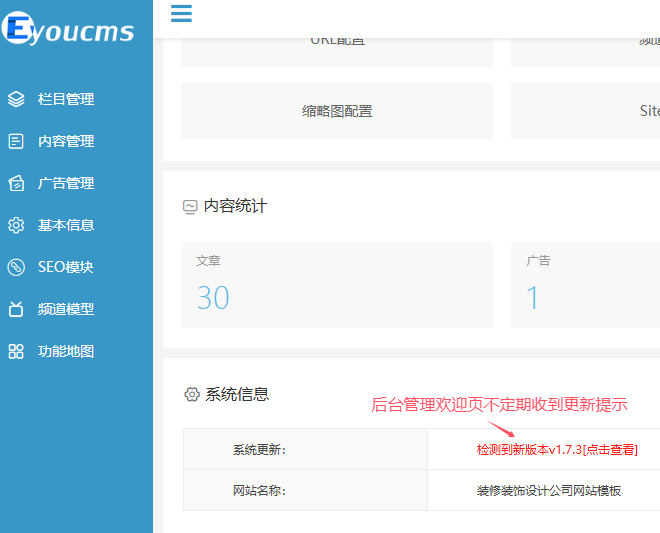Click the 文章 count card showing 30
Screen dimensions: 660x533
coord(337,285)
